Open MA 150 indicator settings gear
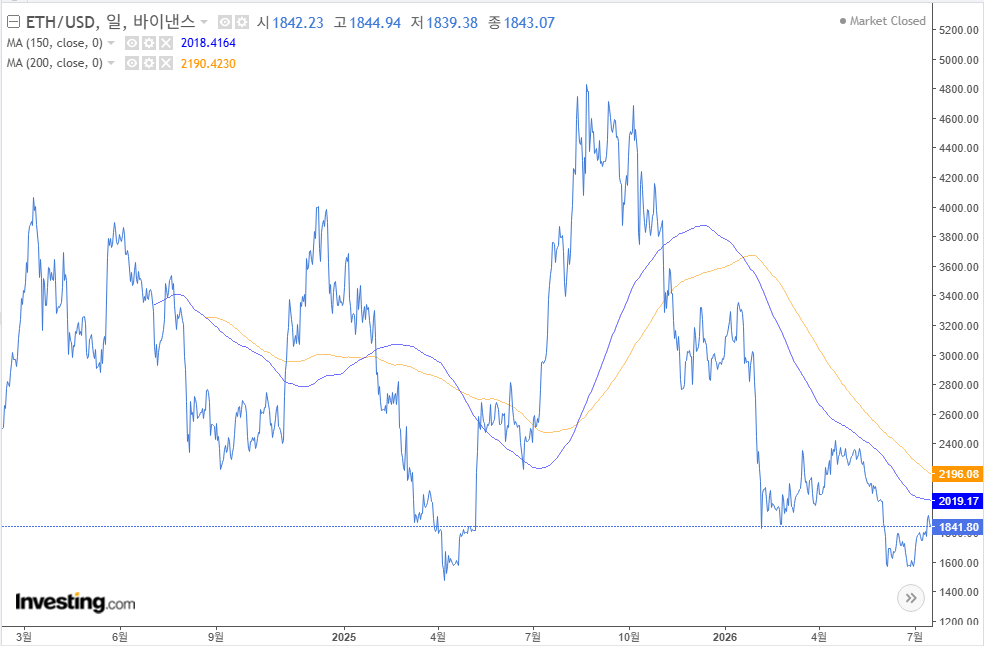The height and width of the screenshot is (646, 984). point(149,43)
